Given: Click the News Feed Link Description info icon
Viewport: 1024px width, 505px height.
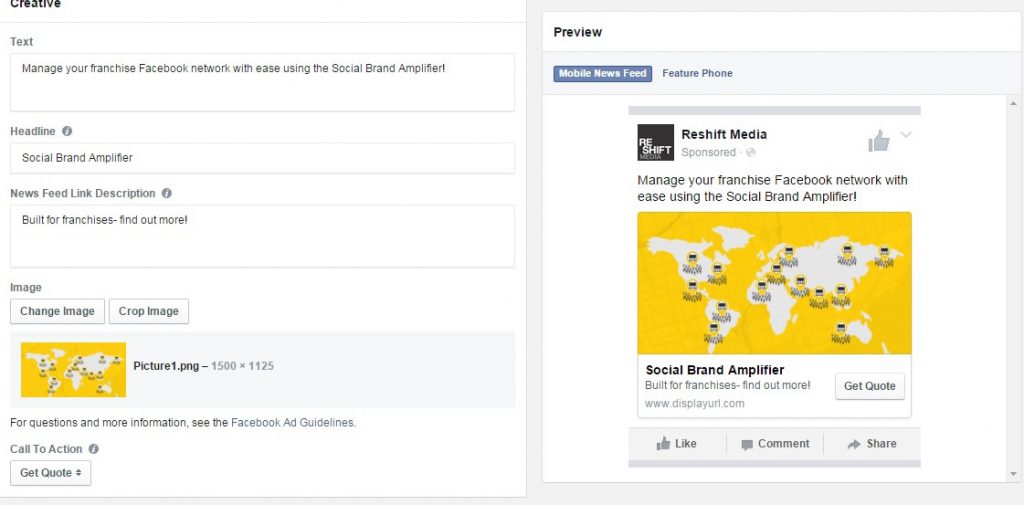Looking at the screenshot, I should tap(167, 193).
